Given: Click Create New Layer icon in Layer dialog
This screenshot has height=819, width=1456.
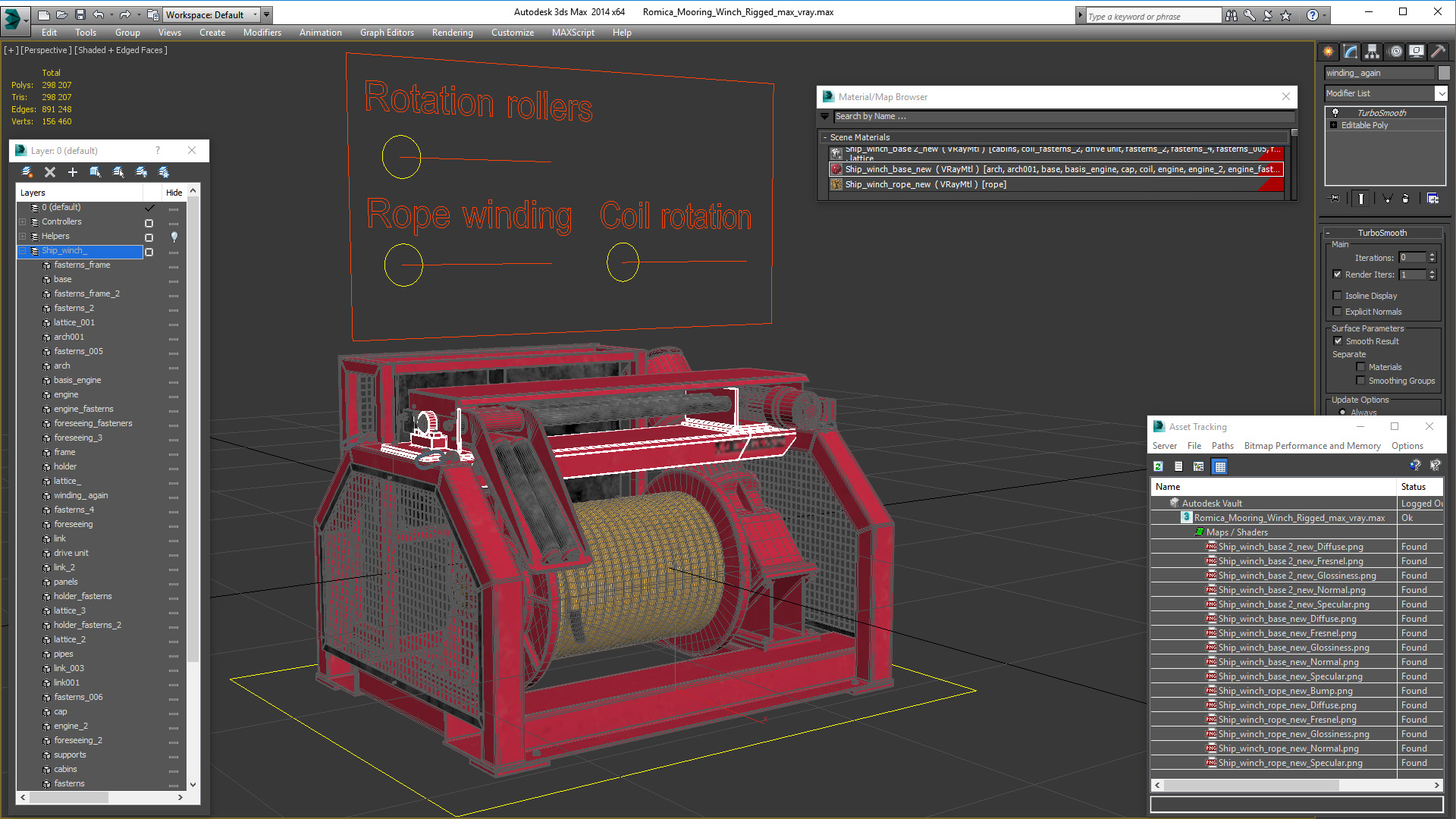Looking at the screenshot, I should point(27,172).
